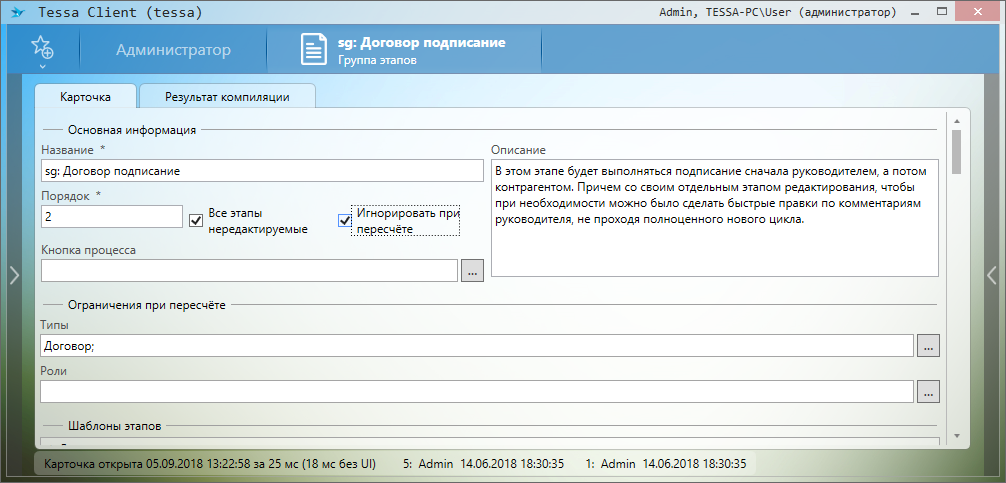
Task: Switch to the Администратор workspace tab
Action: click(x=173, y=50)
